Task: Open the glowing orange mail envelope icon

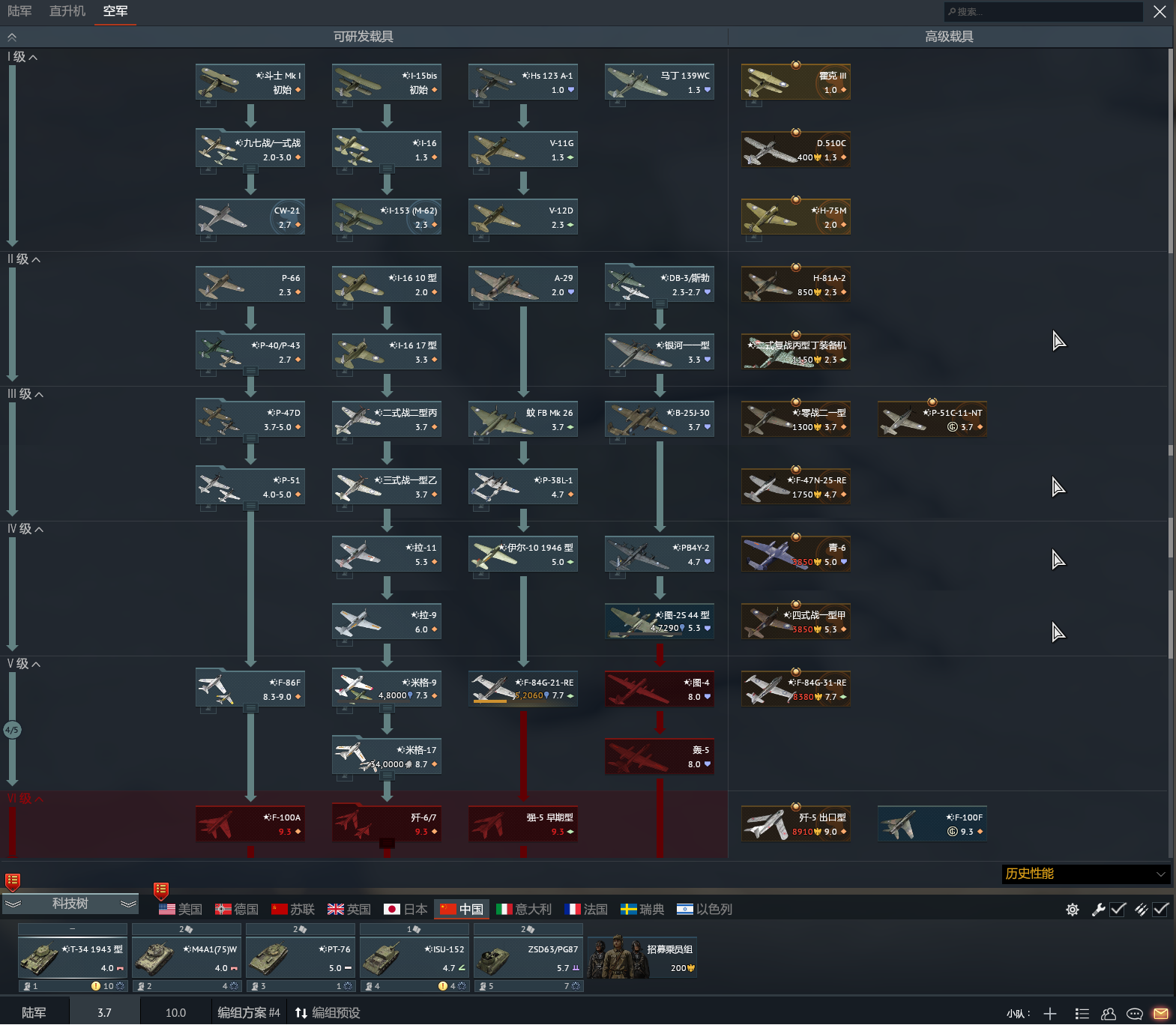Action: [1161, 1014]
